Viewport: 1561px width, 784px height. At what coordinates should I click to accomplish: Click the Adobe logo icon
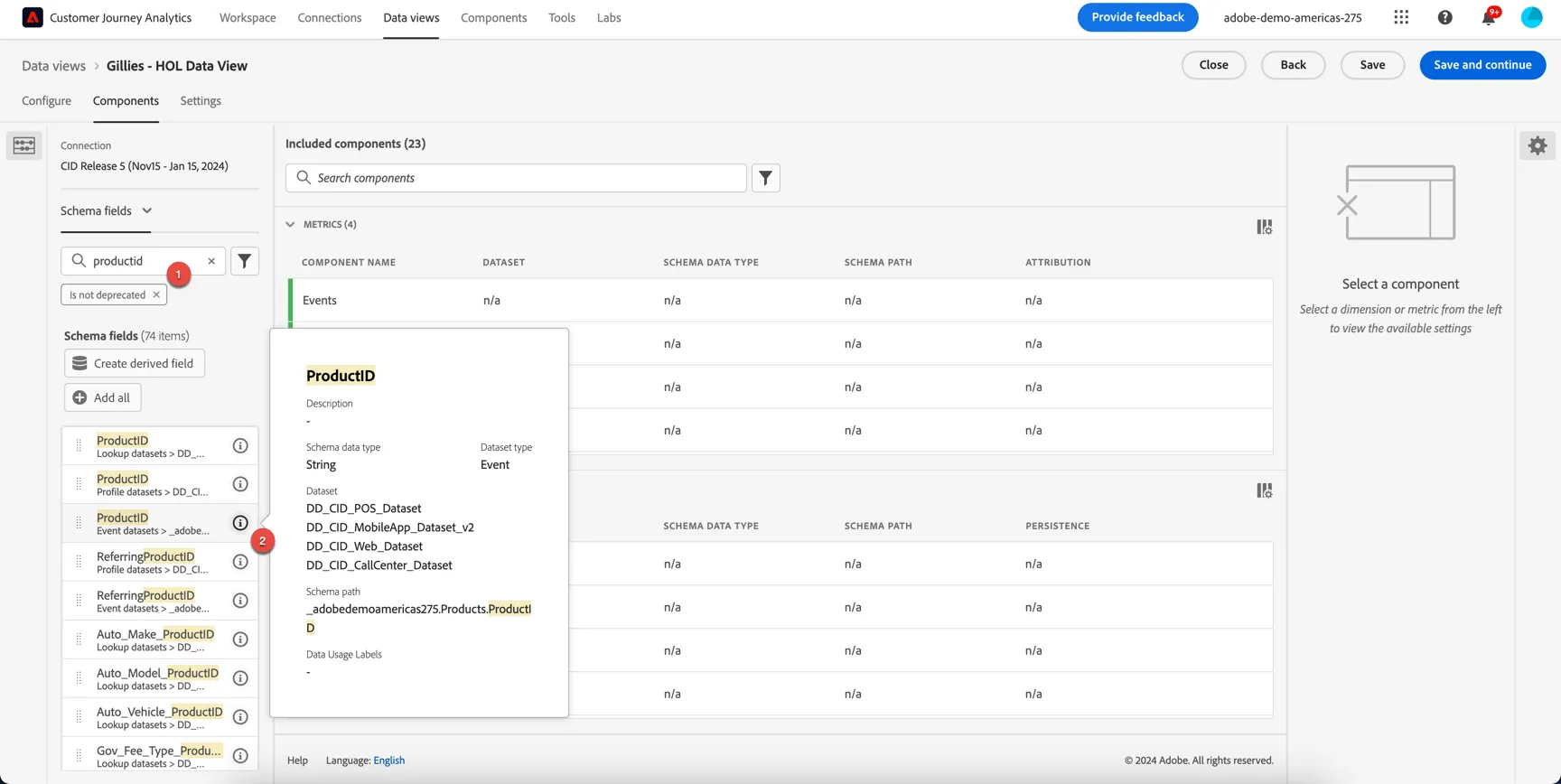pos(33,17)
